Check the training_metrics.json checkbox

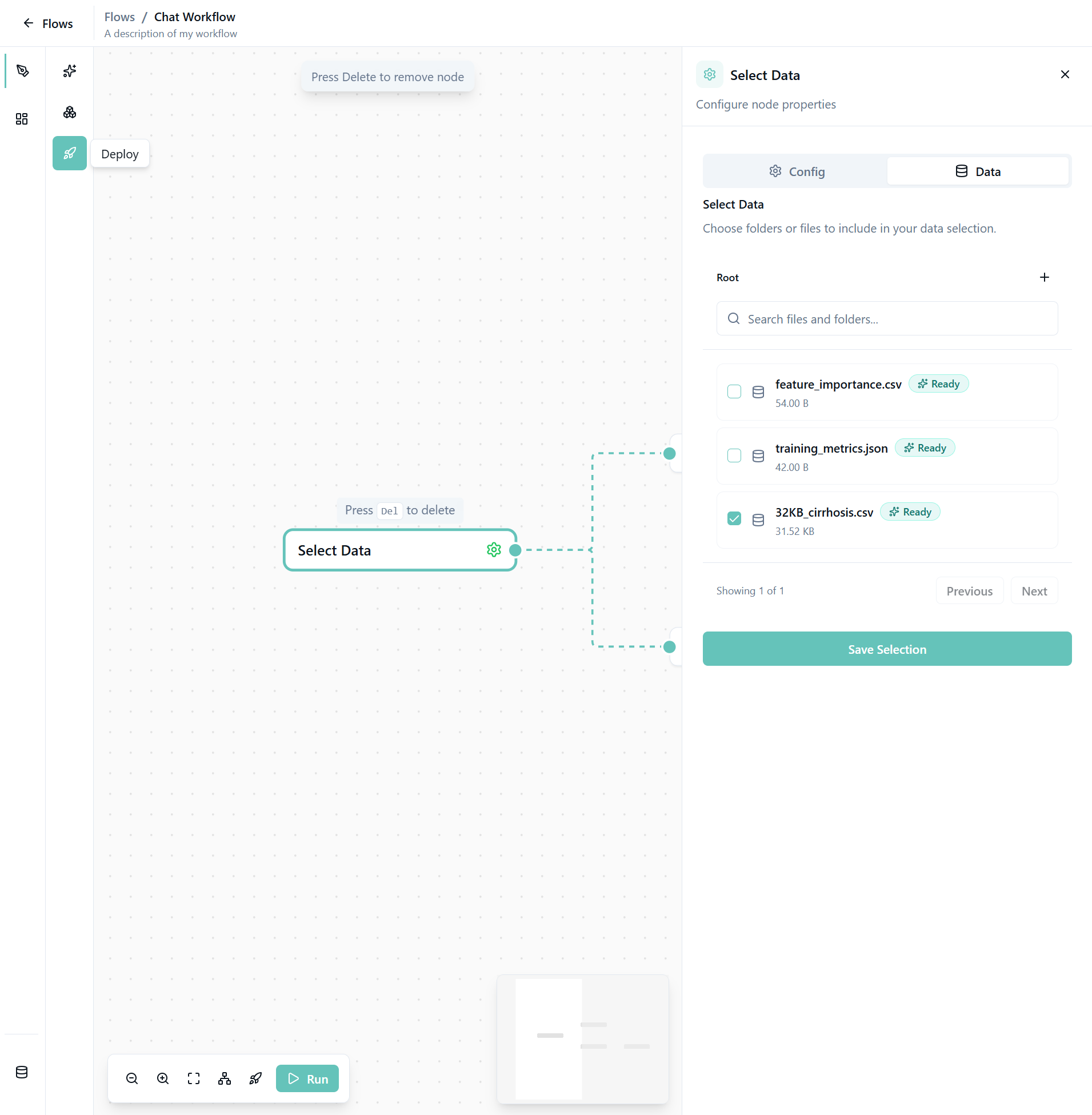(734, 455)
